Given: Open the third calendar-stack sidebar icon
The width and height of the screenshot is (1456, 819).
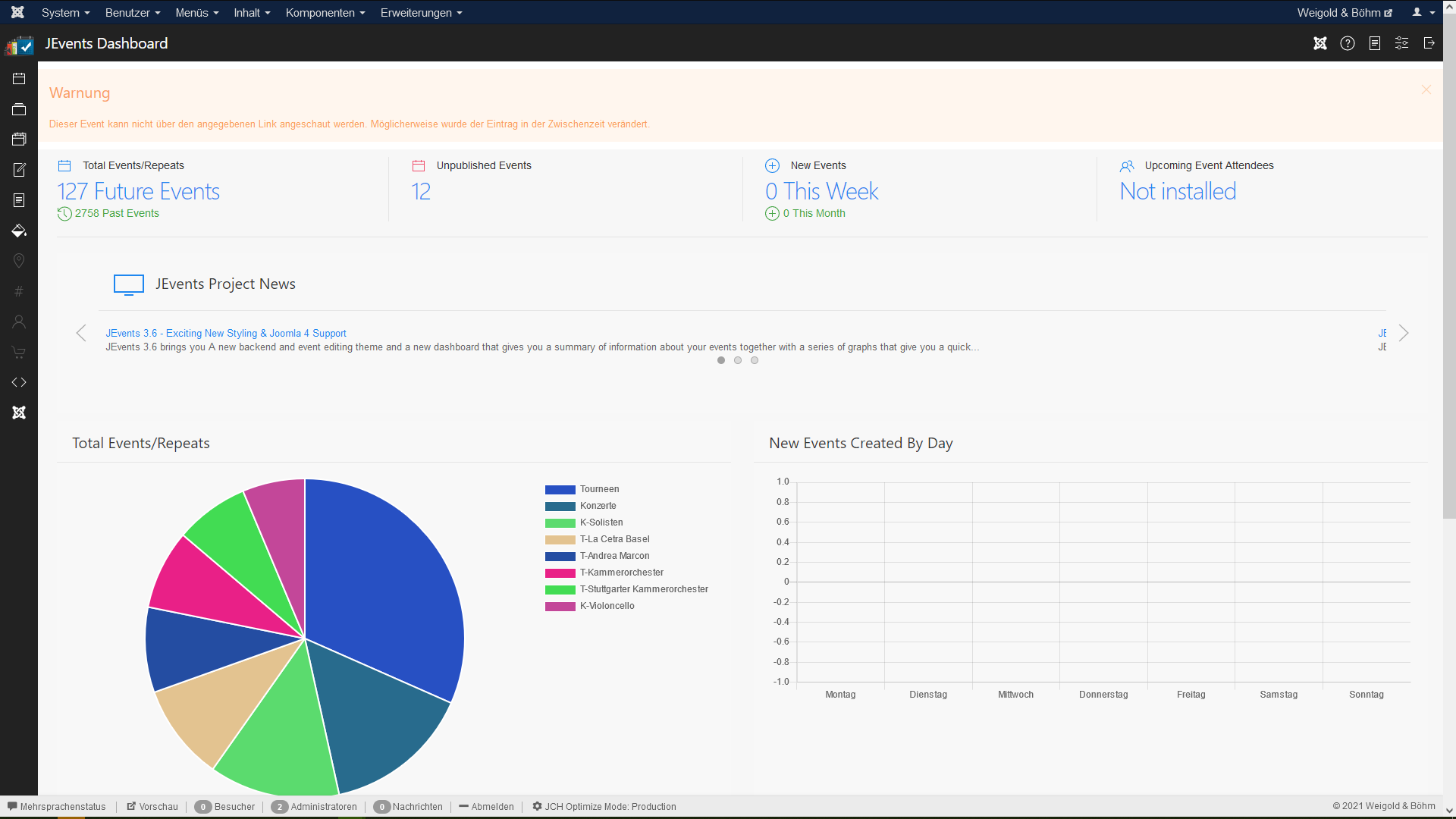Looking at the screenshot, I should point(19,140).
